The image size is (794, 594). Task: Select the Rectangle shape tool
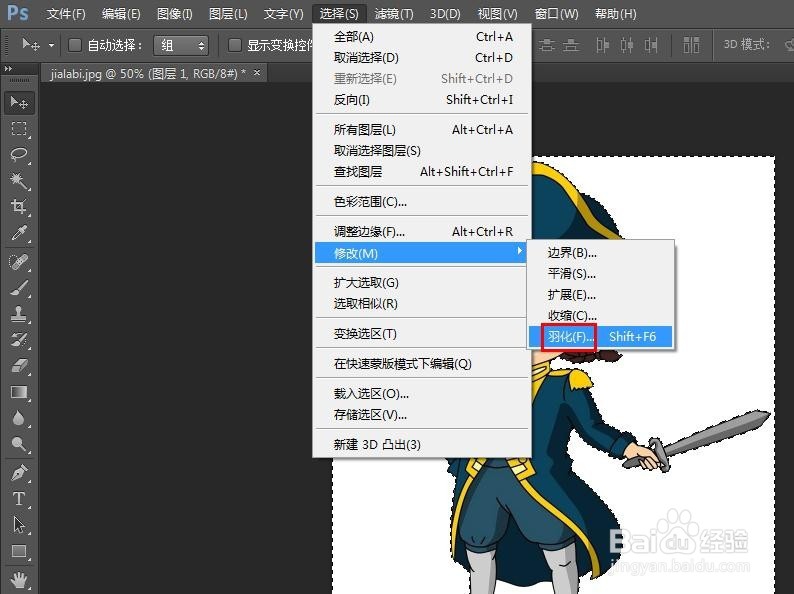19,551
